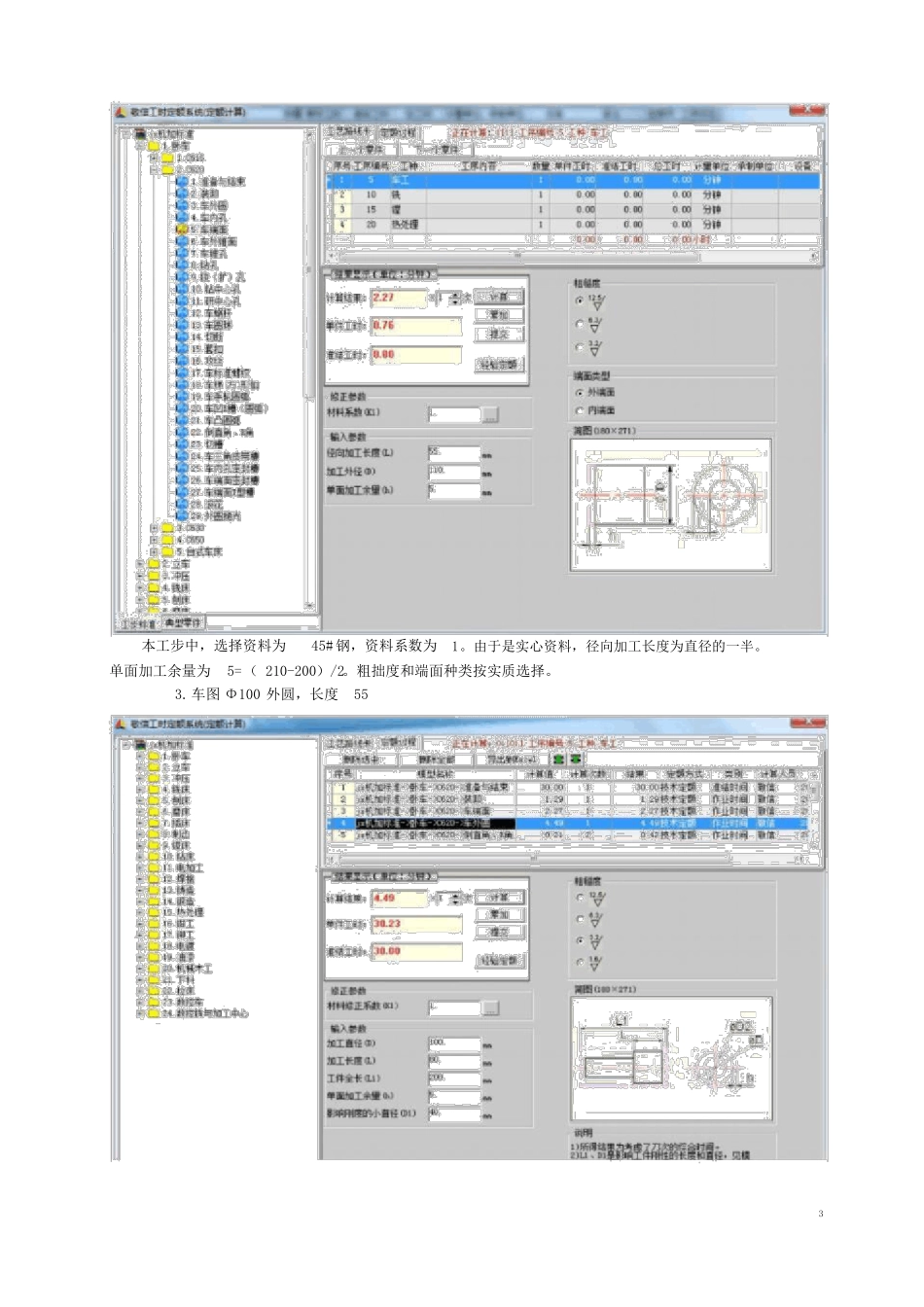
Task: Click 工件全长 input field showing 200
Action: 454,1078
